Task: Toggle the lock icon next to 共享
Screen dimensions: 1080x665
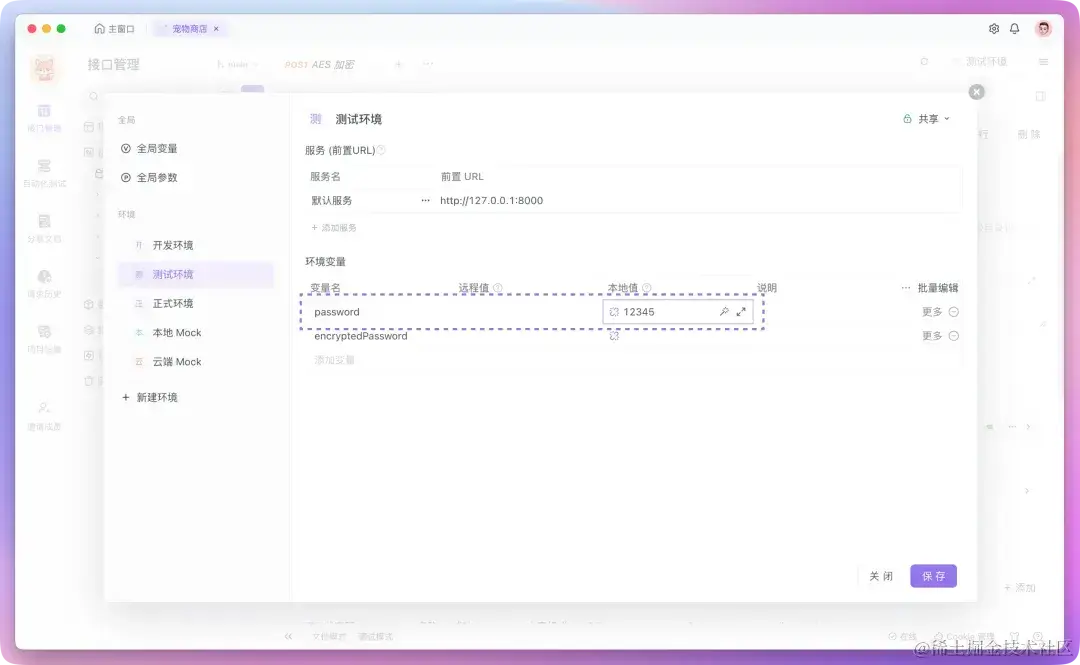Action: coord(908,118)
